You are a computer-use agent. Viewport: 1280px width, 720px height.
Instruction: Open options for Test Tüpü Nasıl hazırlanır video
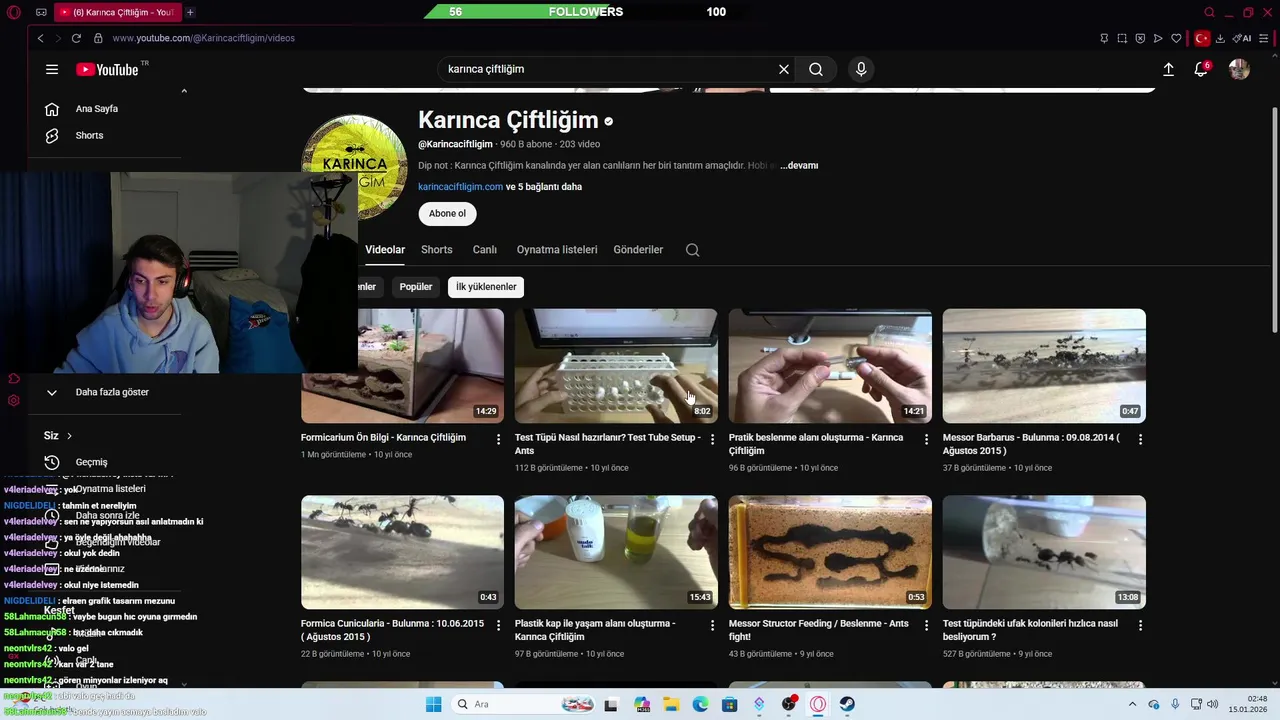click(712, 439)
